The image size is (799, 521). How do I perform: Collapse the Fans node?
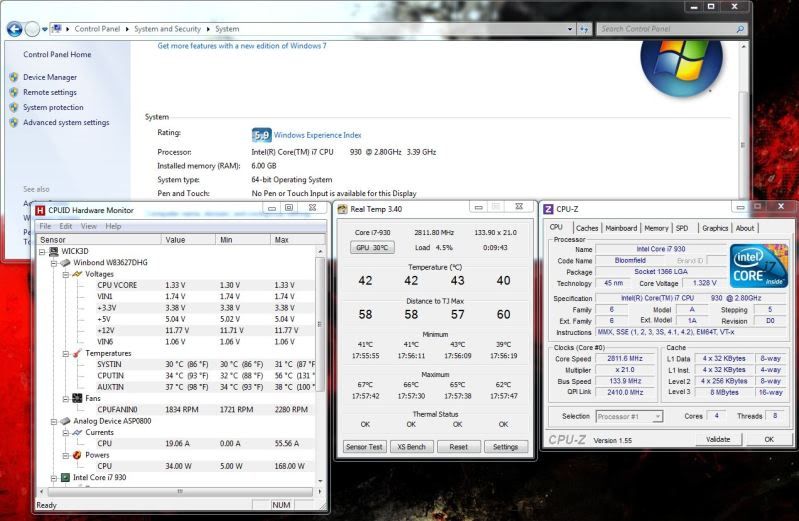click(x=66, y=399)
